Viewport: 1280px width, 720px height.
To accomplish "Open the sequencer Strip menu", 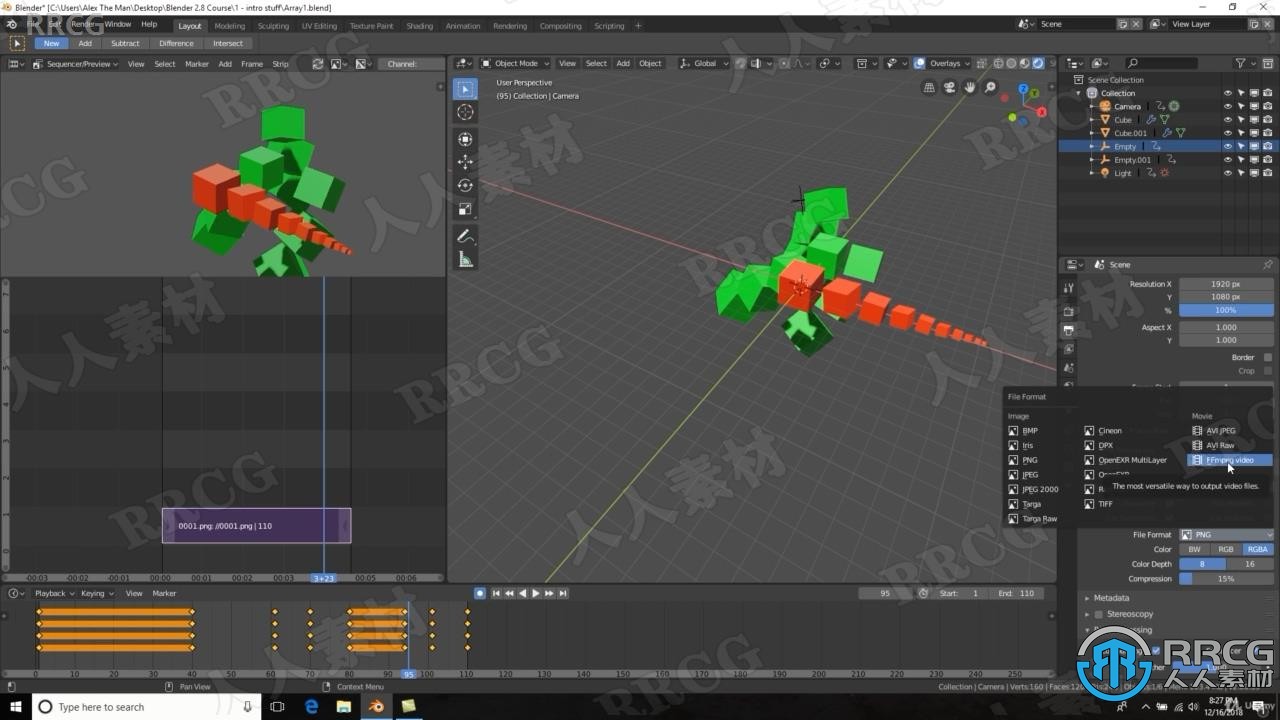I will coord(280,64).
